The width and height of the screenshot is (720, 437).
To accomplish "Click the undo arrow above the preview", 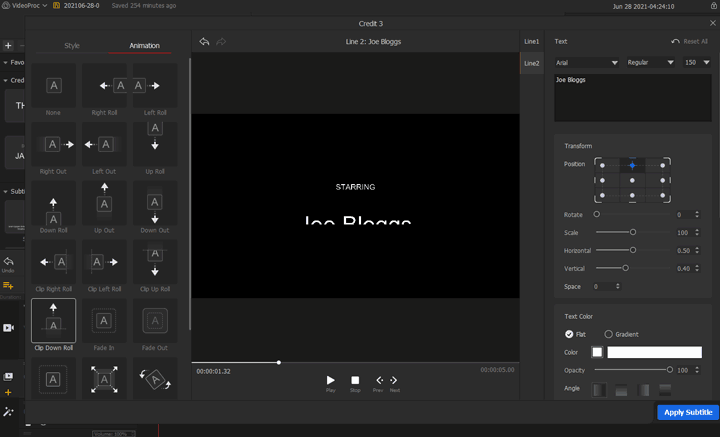I will tap(204, 42).
